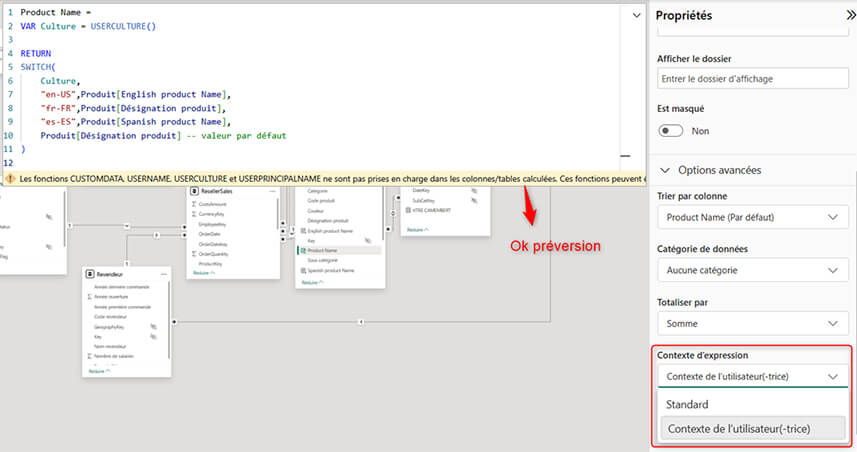Click the Revendeur table icon

point(90,274)
